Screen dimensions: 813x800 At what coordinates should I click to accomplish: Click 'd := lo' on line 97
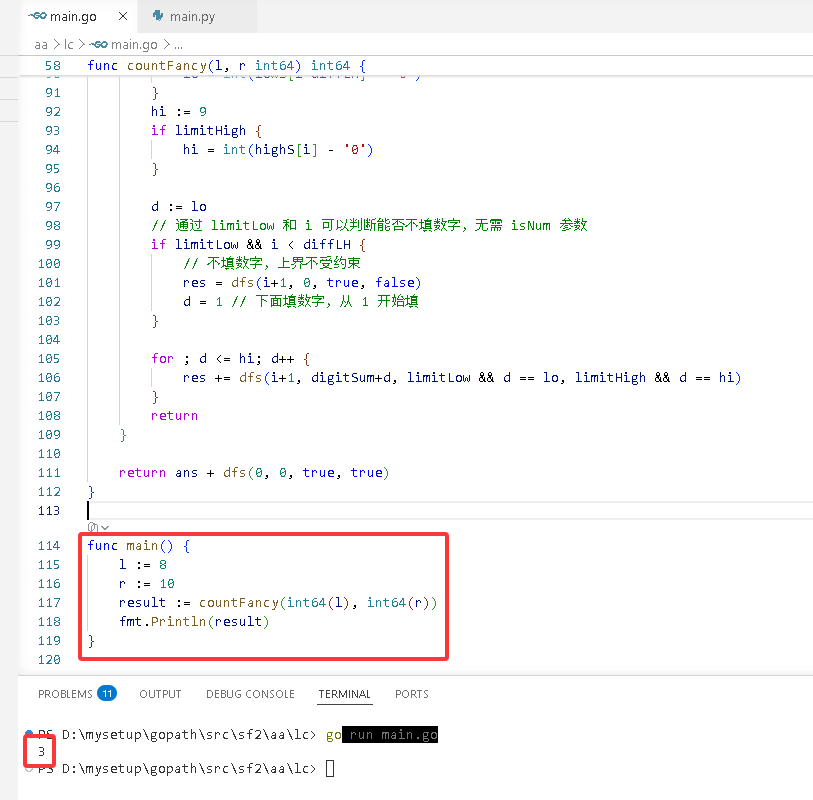(179, 206)
